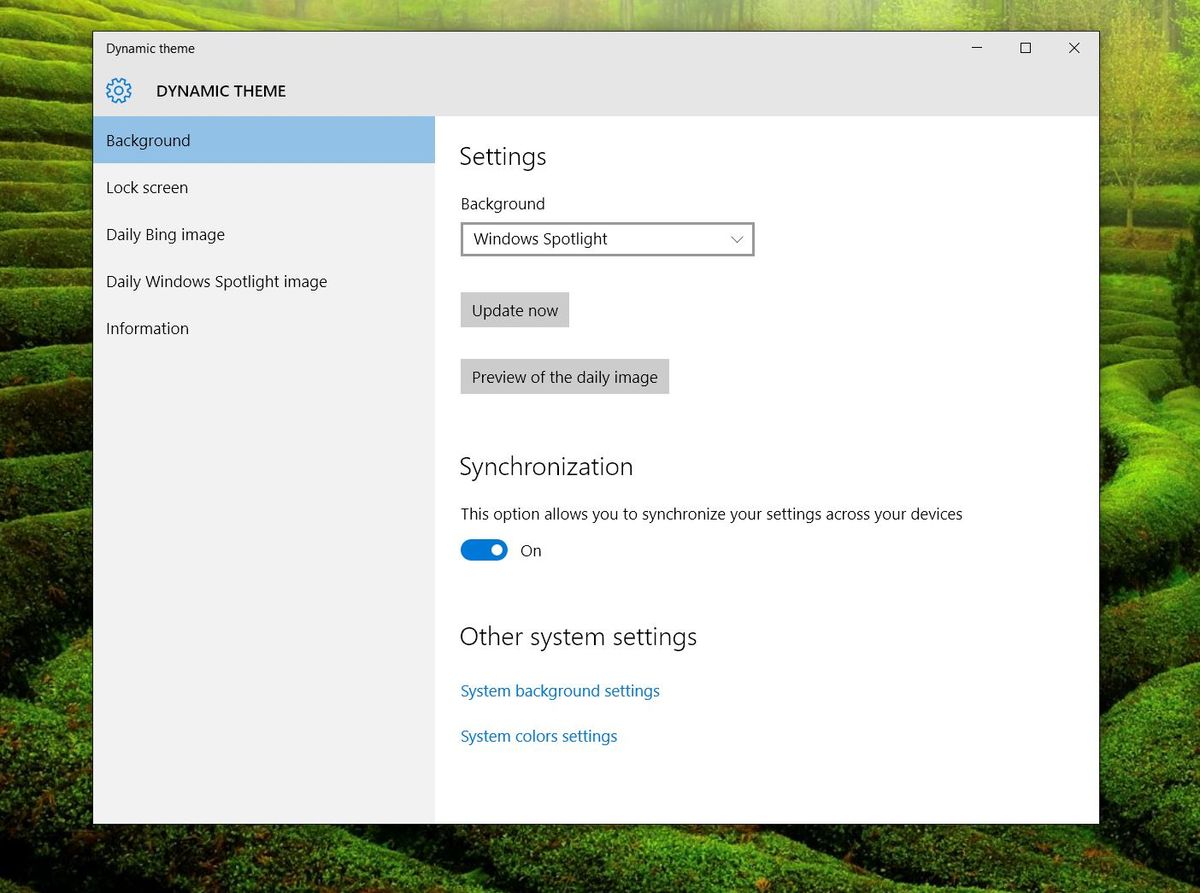This screenshot has height=893, width=1200.
Task: Minimize the Dynamic theme window
Action: (975, 47)
